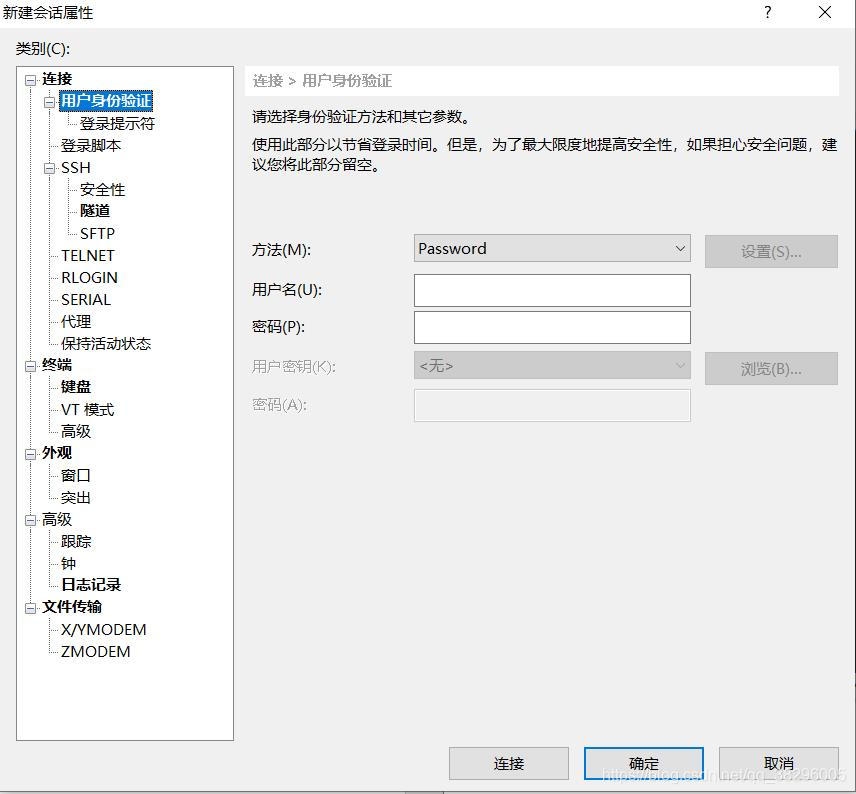The height and width of the screenshot is (794, 856).
Task: Click inside the 用户名 input field
Action: 551,290
